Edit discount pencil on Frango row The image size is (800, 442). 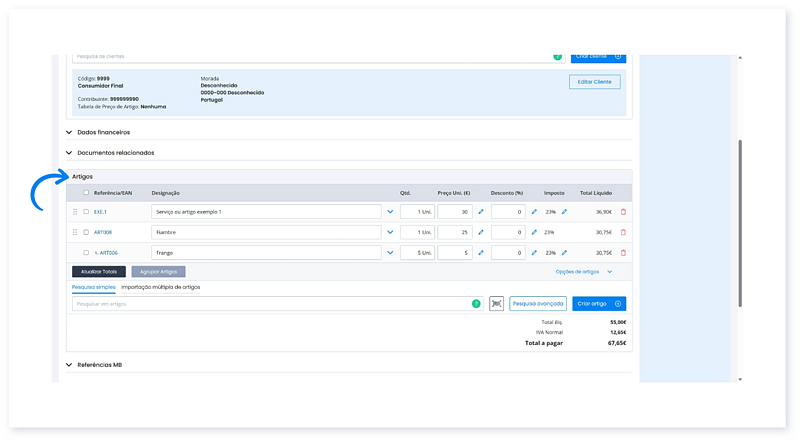click(x=533, y=253)
